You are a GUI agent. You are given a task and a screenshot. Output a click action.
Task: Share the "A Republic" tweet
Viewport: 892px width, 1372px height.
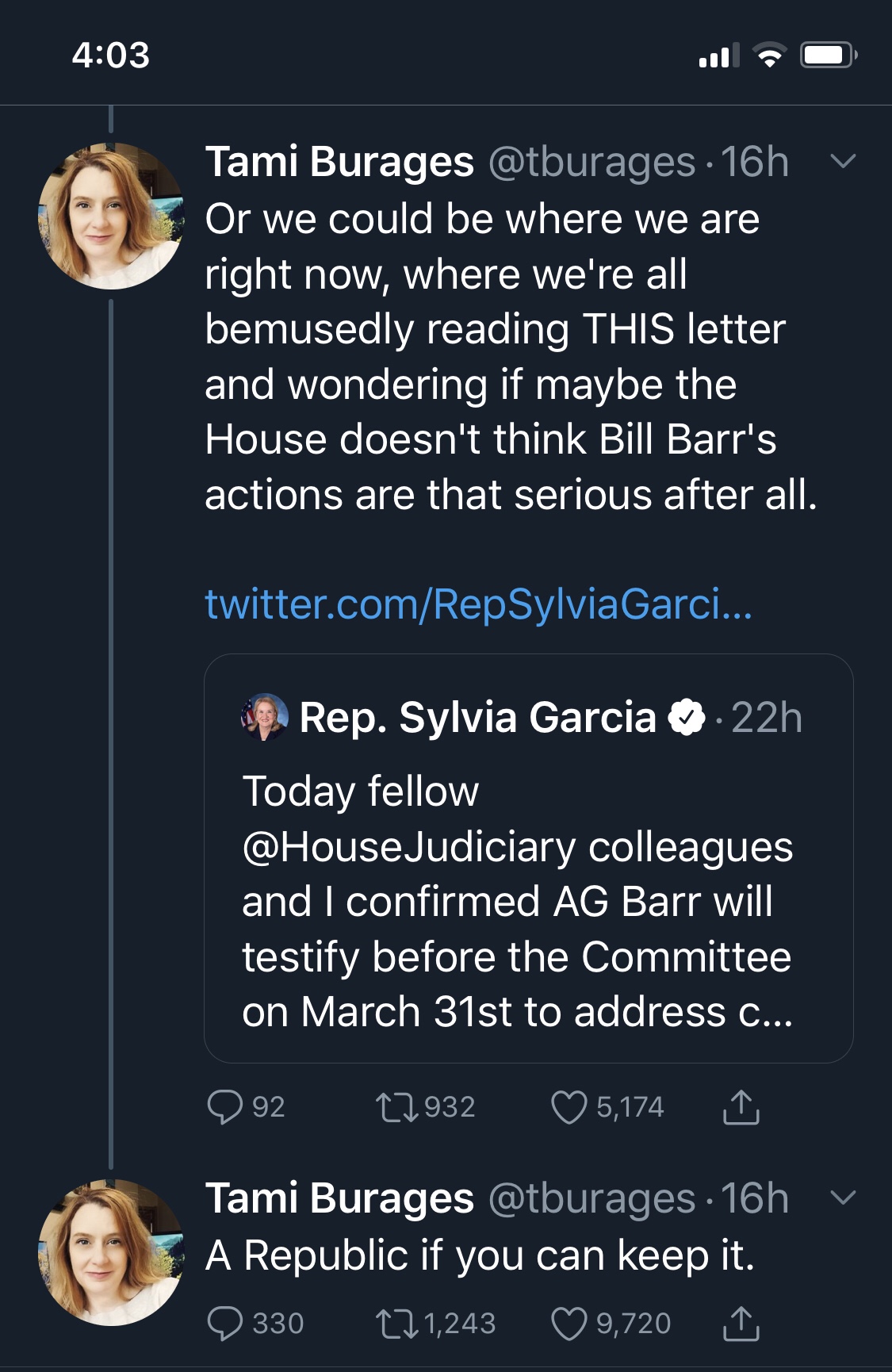741,1323
